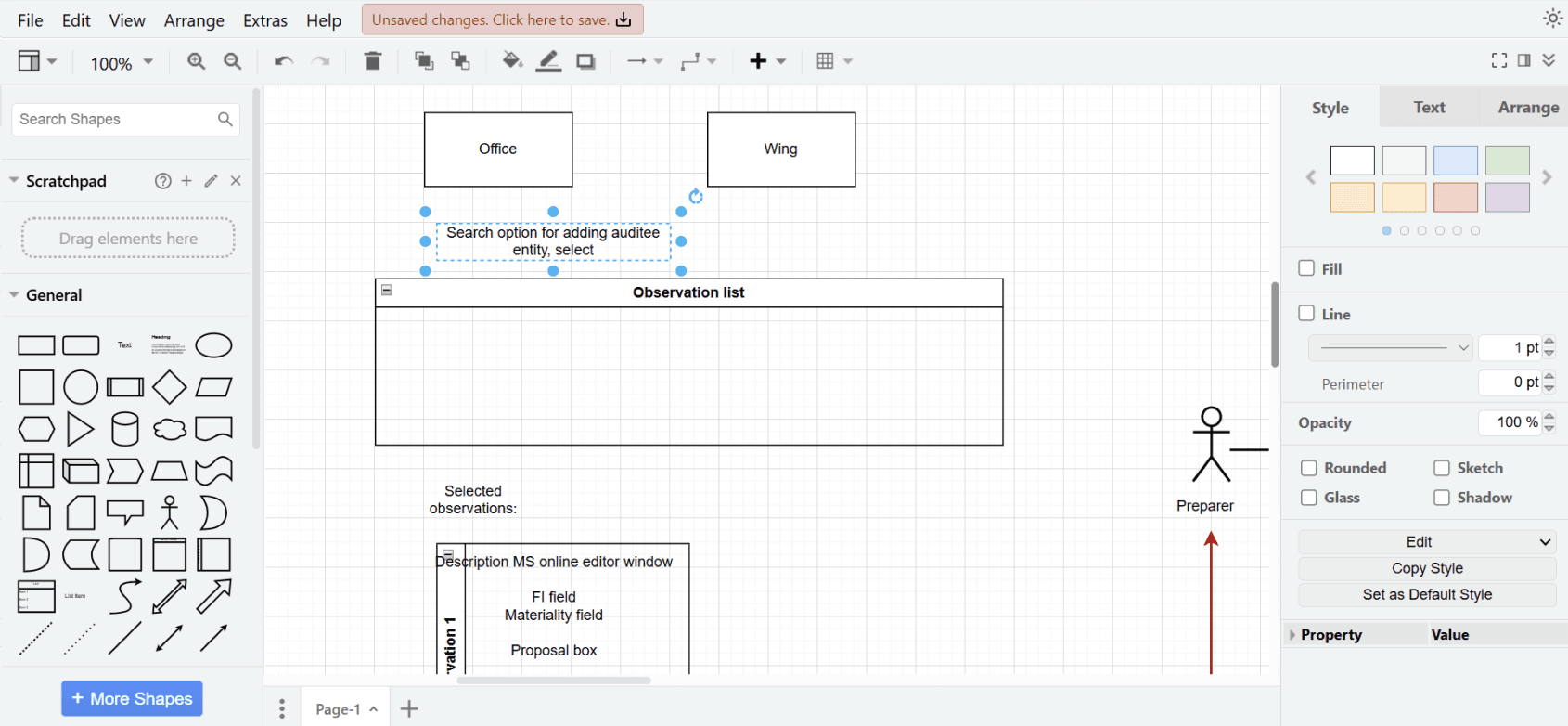The image size is (1568, 726).
Task: Expand the Property section triangle
Action: click(1292, 635)
